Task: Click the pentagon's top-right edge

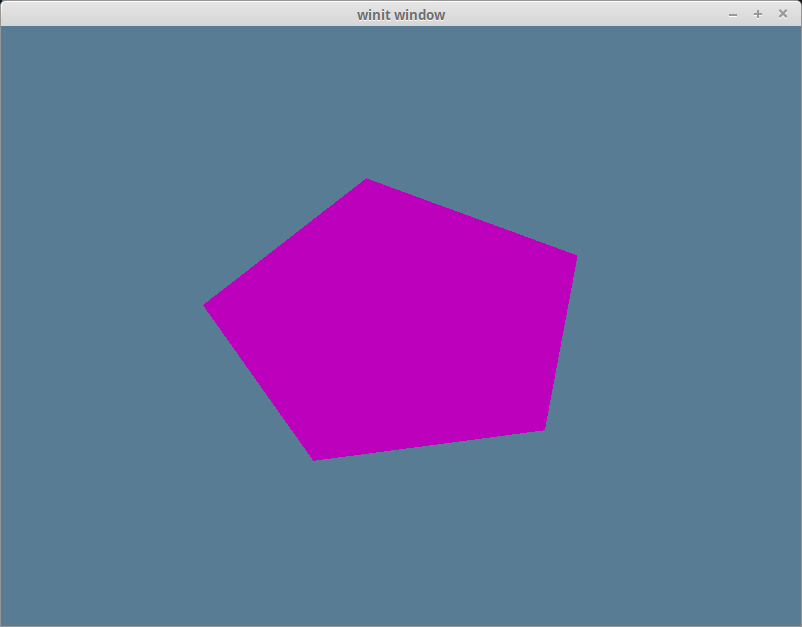Action: click(472, 217)
